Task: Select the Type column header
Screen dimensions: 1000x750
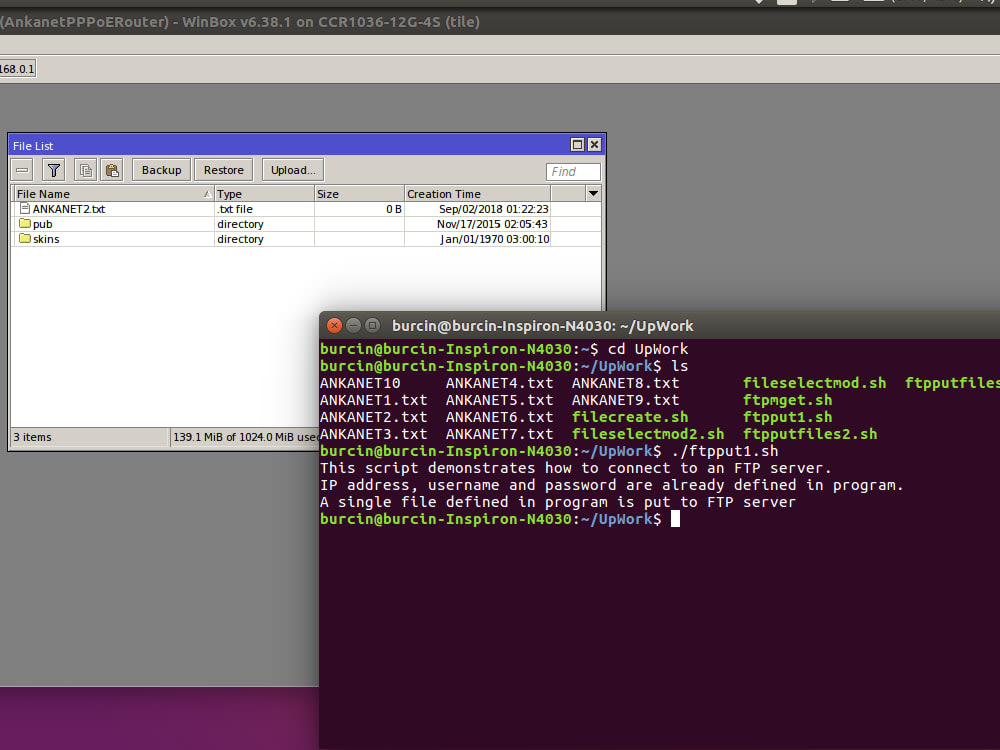Action: pos(235,193)
